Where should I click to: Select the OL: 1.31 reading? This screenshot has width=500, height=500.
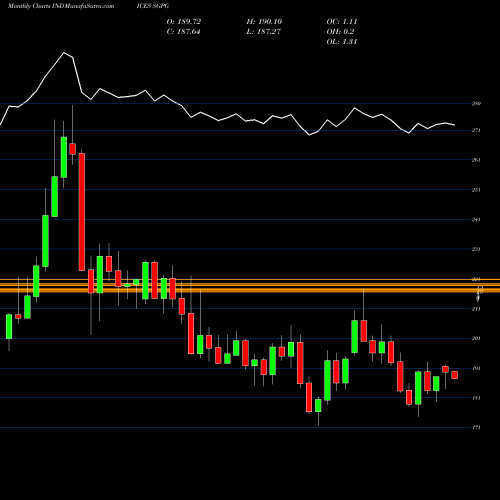pos(342,42)
